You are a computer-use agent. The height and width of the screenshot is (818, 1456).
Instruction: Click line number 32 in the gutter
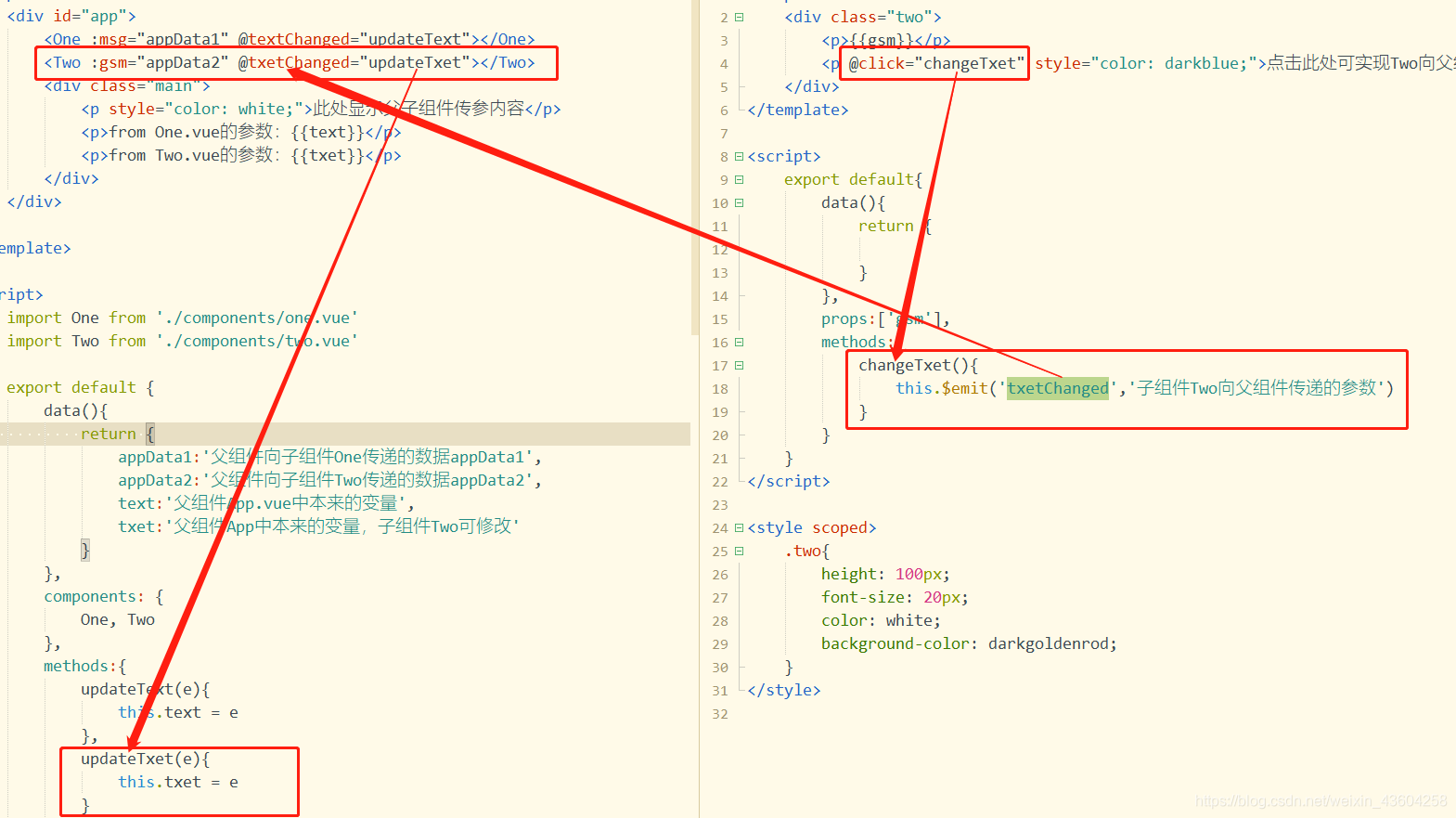pyautogui.click(x=720, y=713)
